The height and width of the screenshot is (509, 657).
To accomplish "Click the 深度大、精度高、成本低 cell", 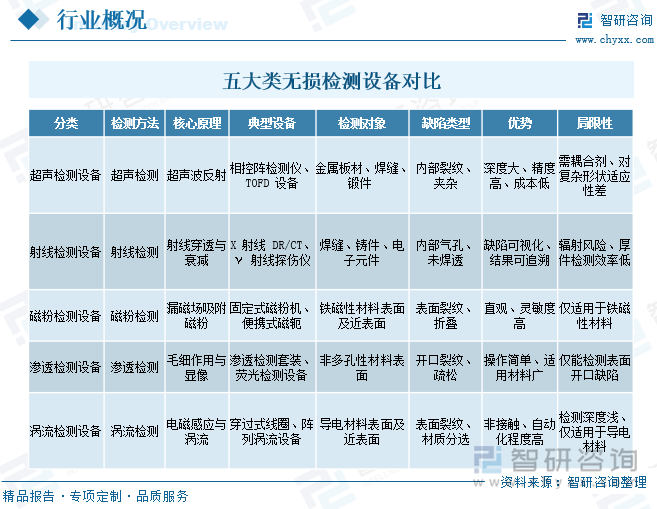I will 520,176.
